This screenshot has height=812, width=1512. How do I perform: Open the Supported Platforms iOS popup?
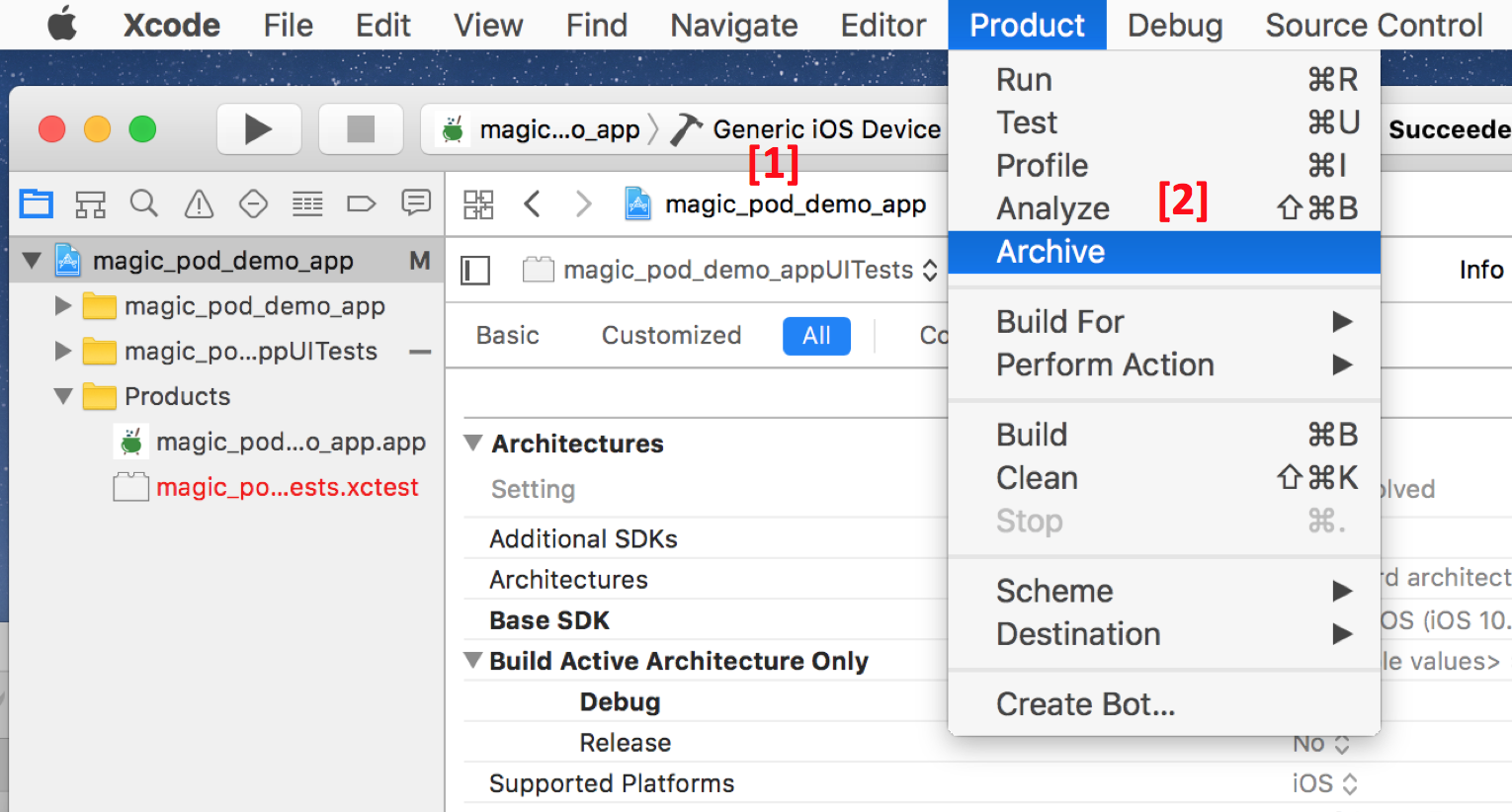(x=1325, y=783)
